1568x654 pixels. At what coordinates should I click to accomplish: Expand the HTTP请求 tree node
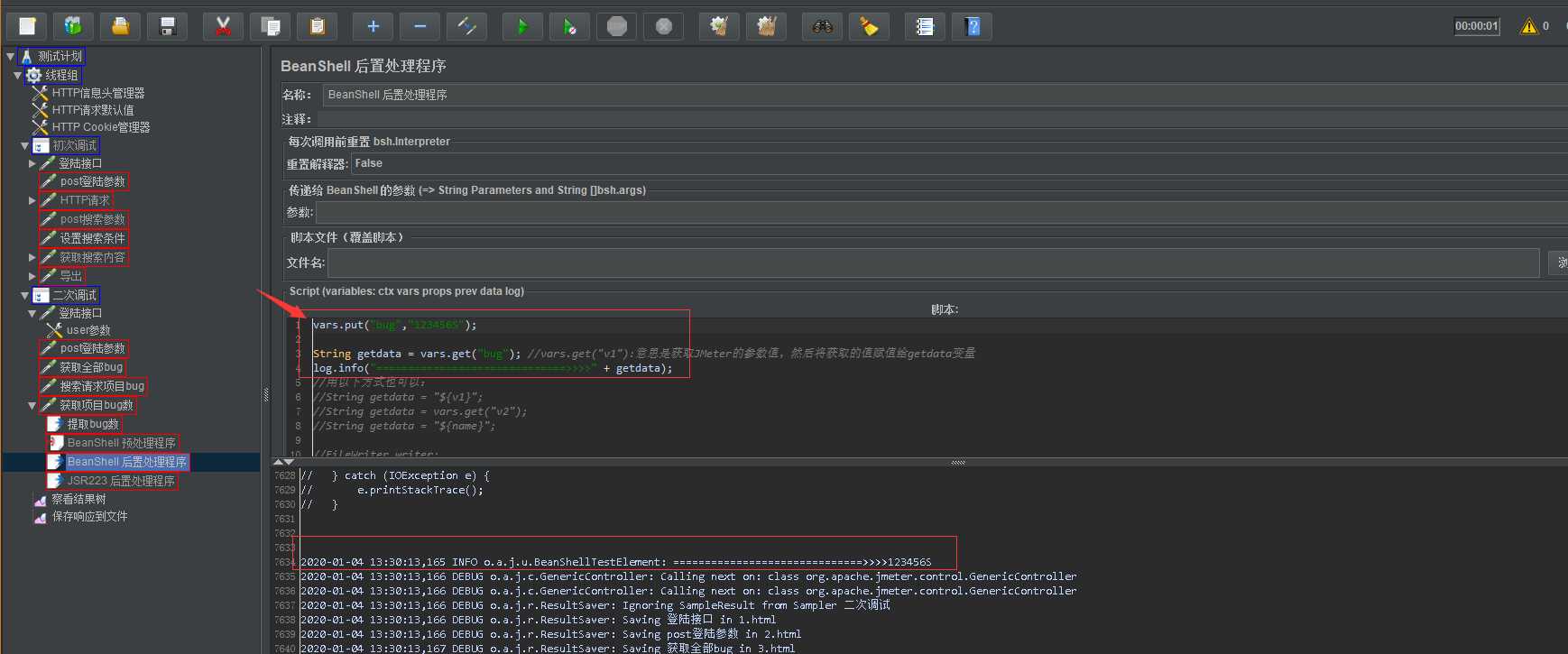pos(32,200)
